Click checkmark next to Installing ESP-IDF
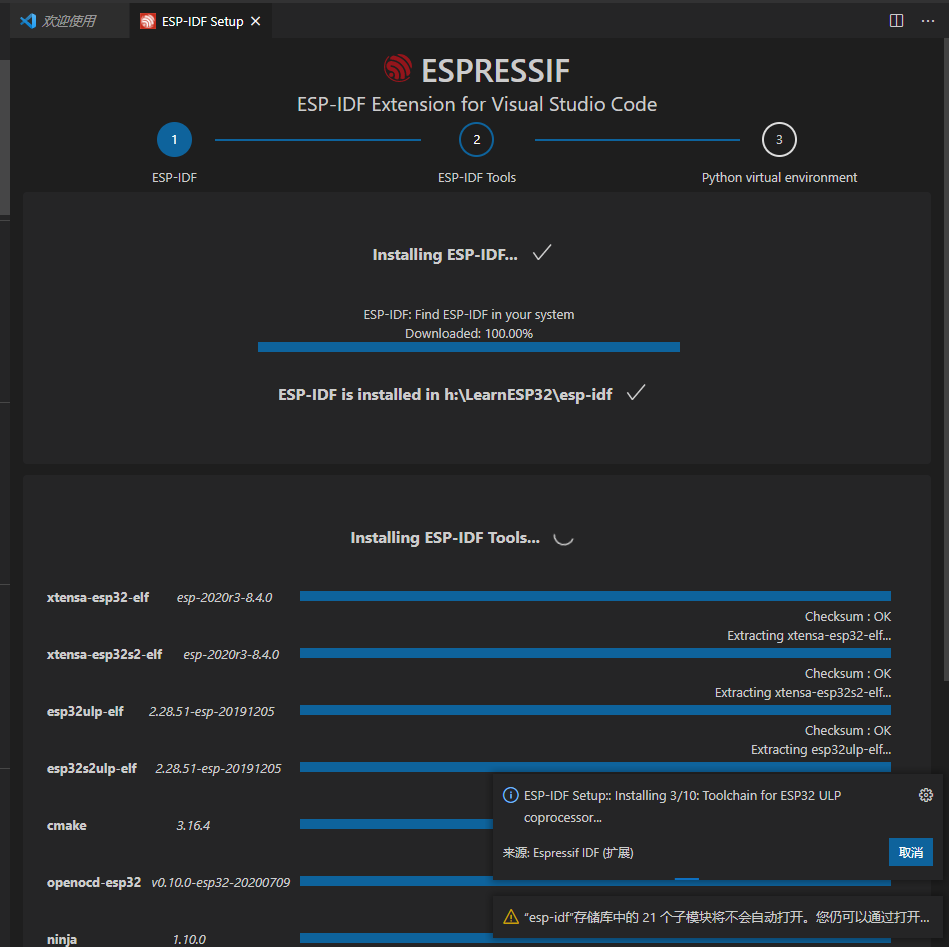Viewport: 949px width, 947px height. click(542, 252)
